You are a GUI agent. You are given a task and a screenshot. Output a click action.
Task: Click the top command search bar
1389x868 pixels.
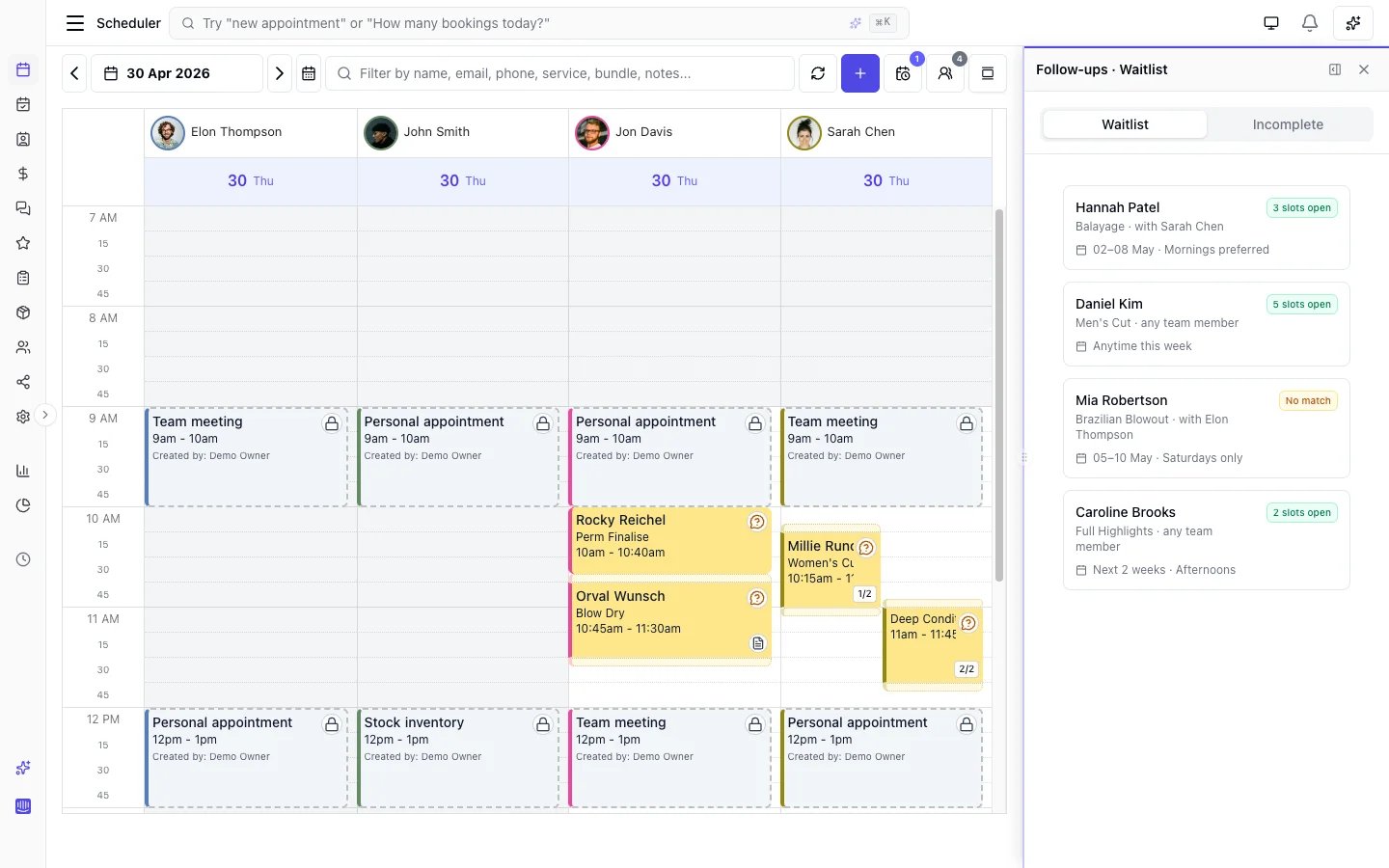click(x=539, y=23)
